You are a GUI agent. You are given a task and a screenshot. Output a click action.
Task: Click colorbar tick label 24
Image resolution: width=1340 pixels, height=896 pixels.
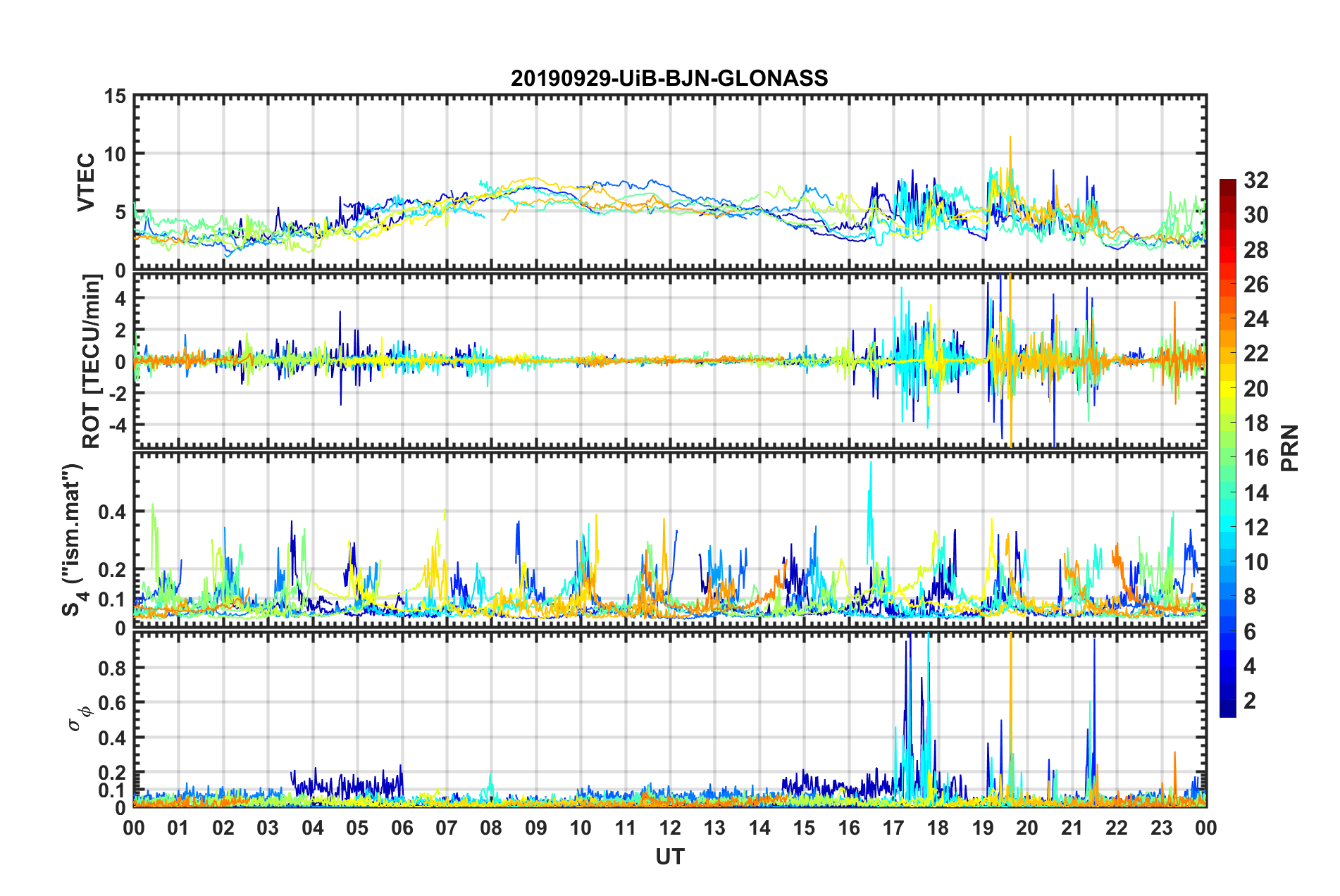(x=1256, y=319)
